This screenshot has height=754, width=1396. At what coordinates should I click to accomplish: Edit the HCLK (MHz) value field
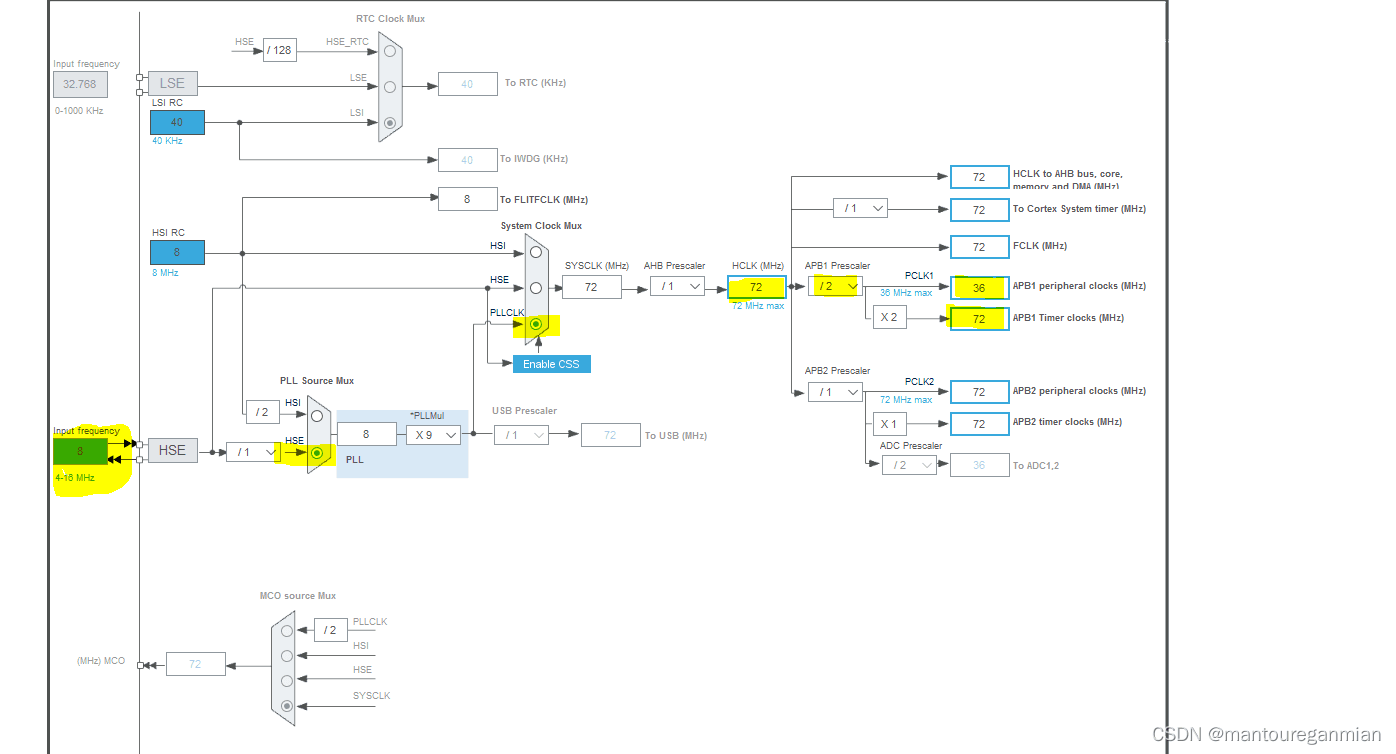(x=757, y=287)
